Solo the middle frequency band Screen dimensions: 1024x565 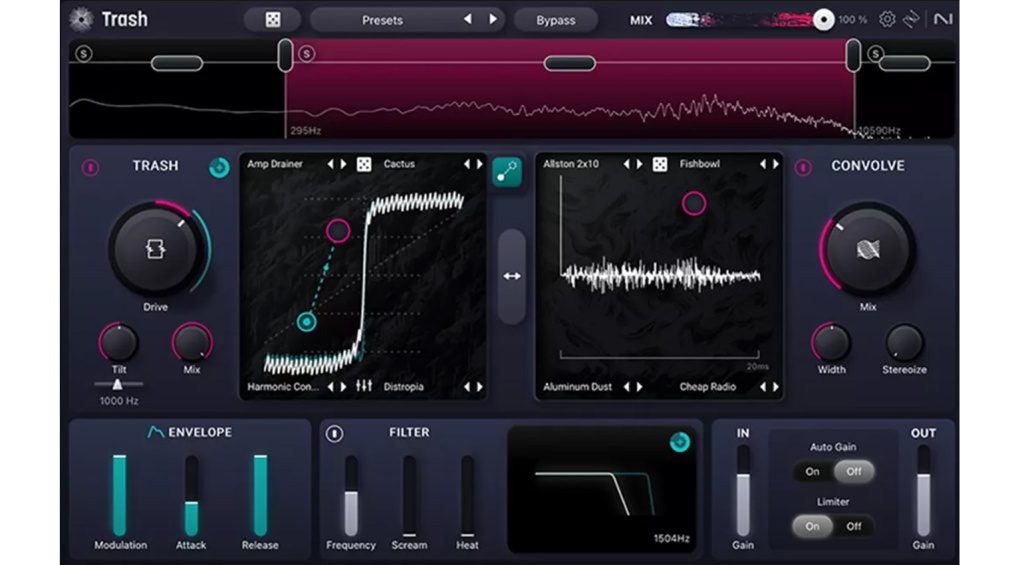click(306, 54)
